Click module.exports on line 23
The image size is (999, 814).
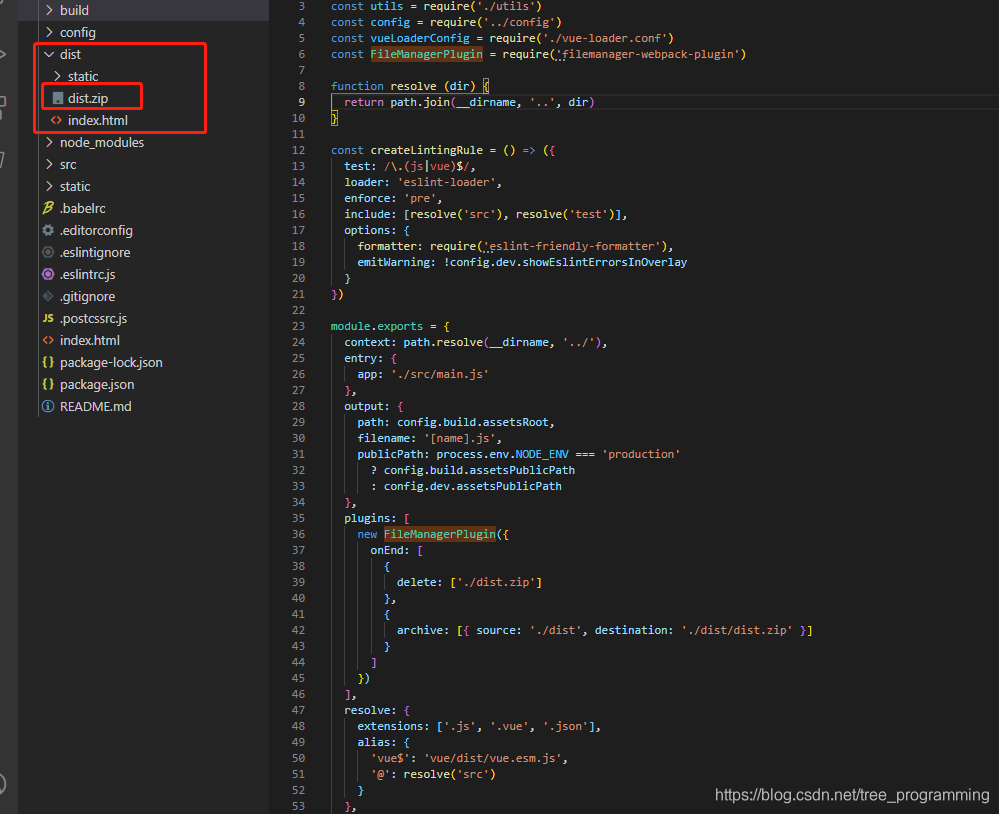click(x=377, y=326)
